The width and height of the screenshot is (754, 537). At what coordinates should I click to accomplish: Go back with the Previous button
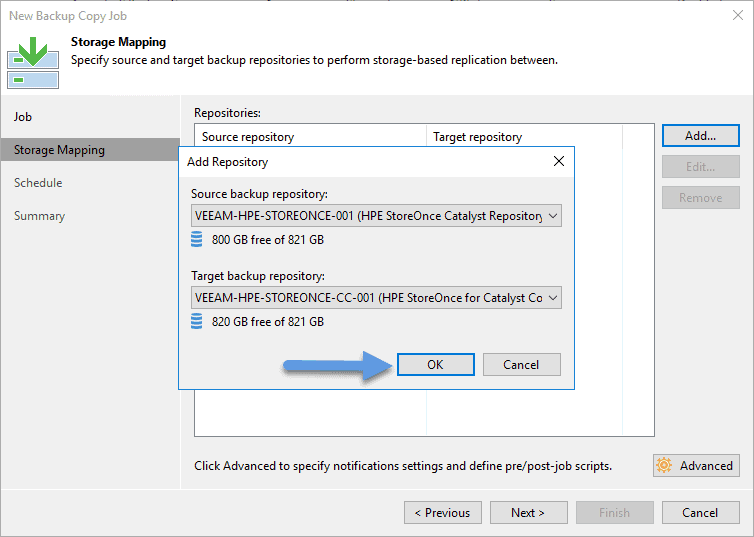coord(443,512)
